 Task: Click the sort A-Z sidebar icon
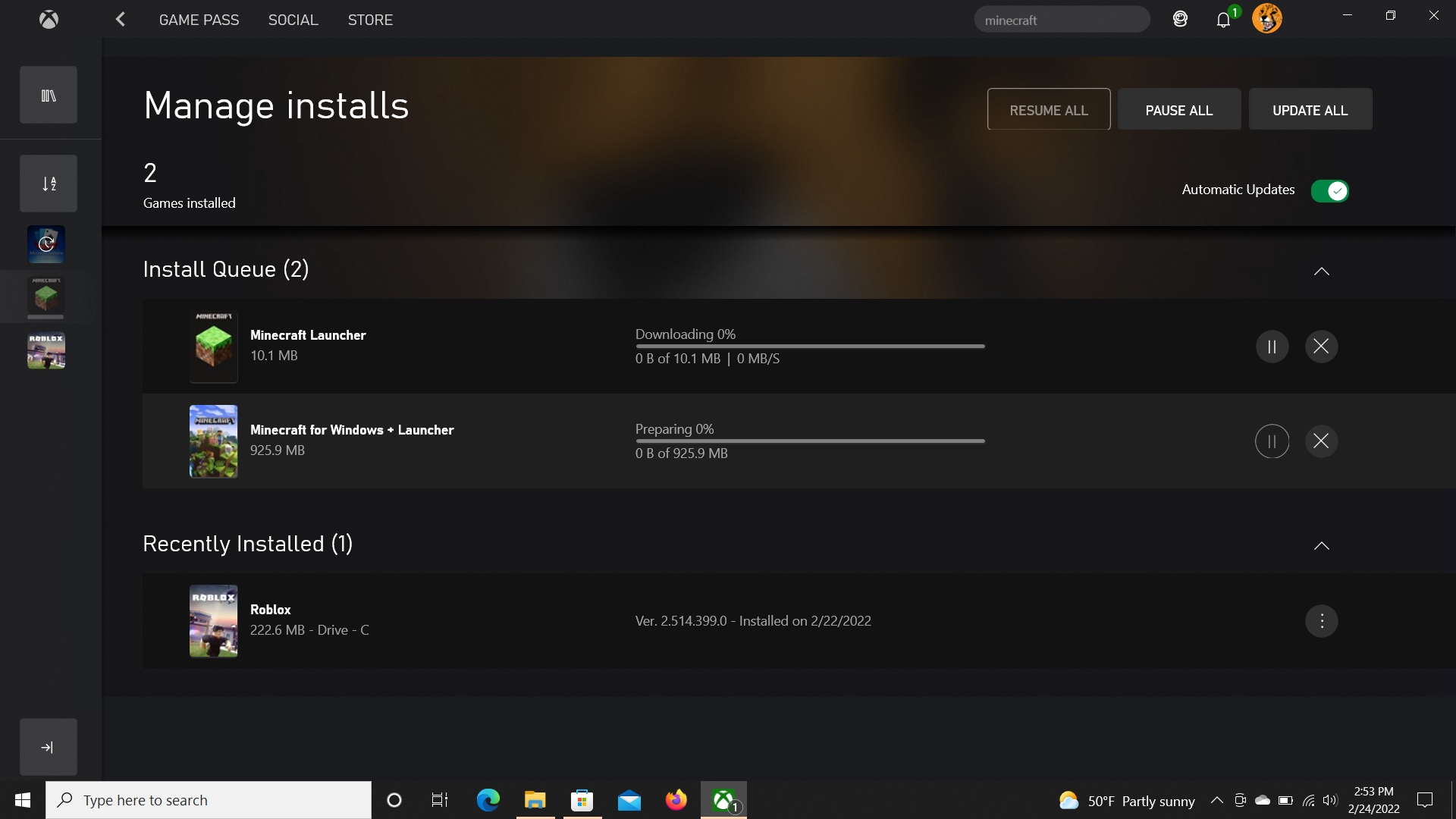point(49,184)
